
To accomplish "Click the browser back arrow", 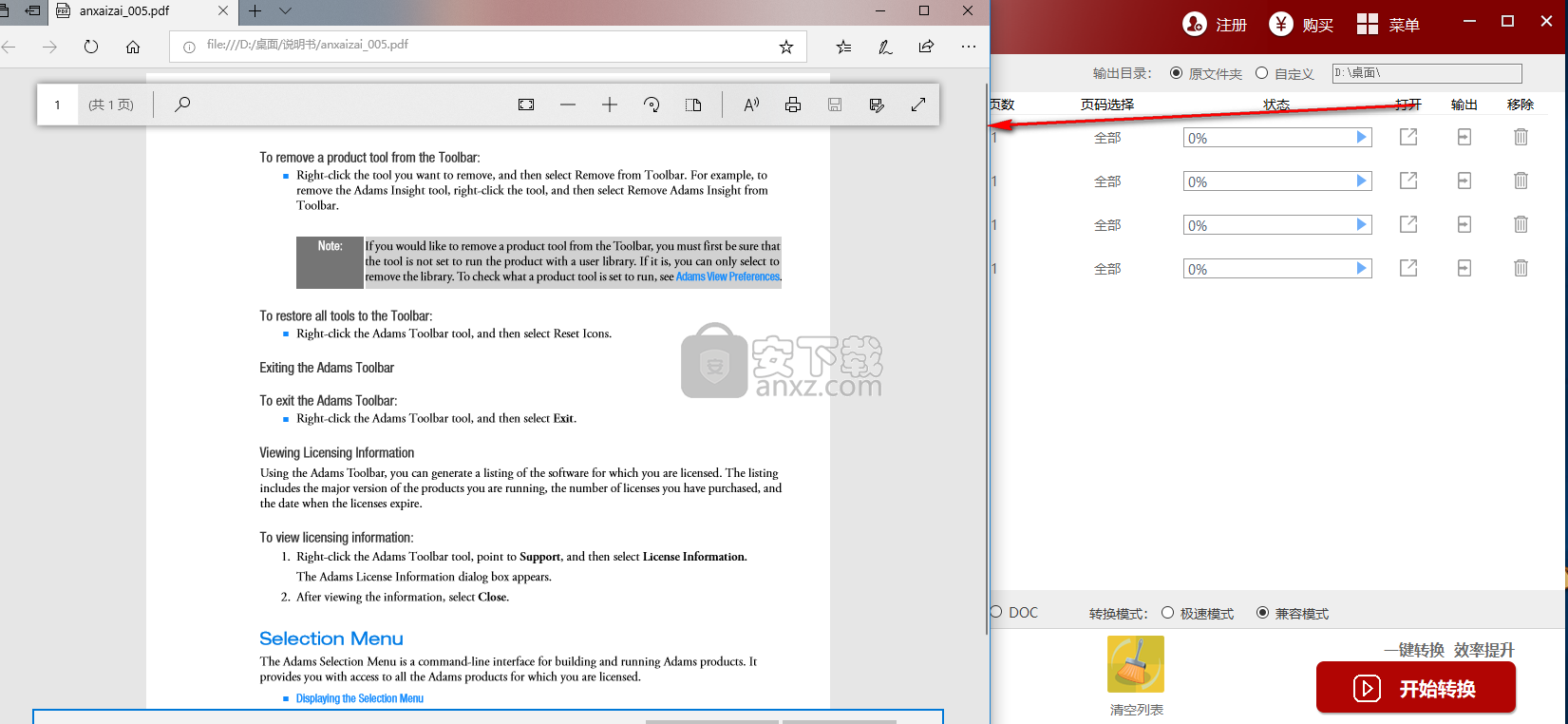I will tap(9, 47).
